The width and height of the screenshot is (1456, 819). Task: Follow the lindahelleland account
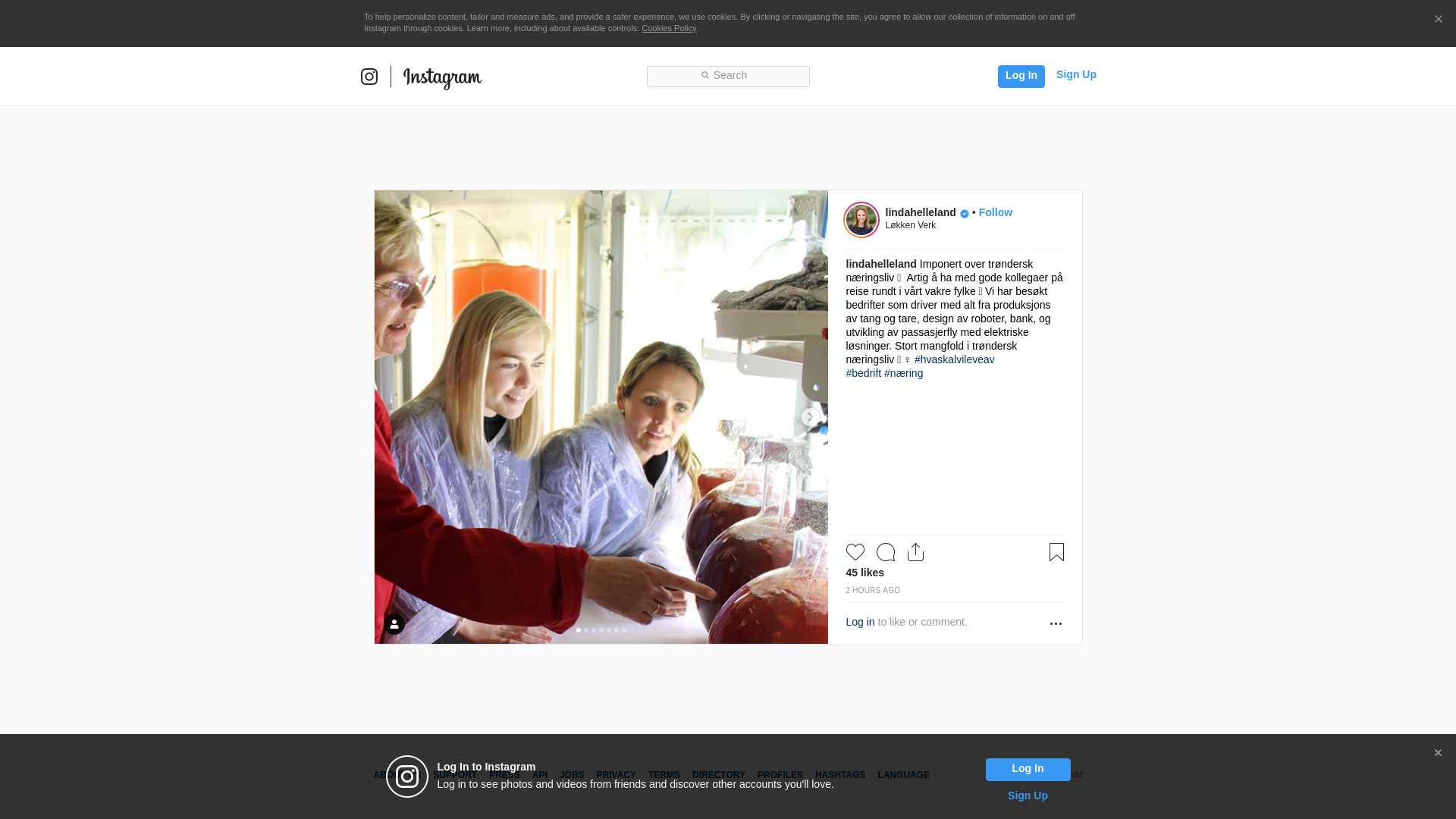[x=995, y=212]
